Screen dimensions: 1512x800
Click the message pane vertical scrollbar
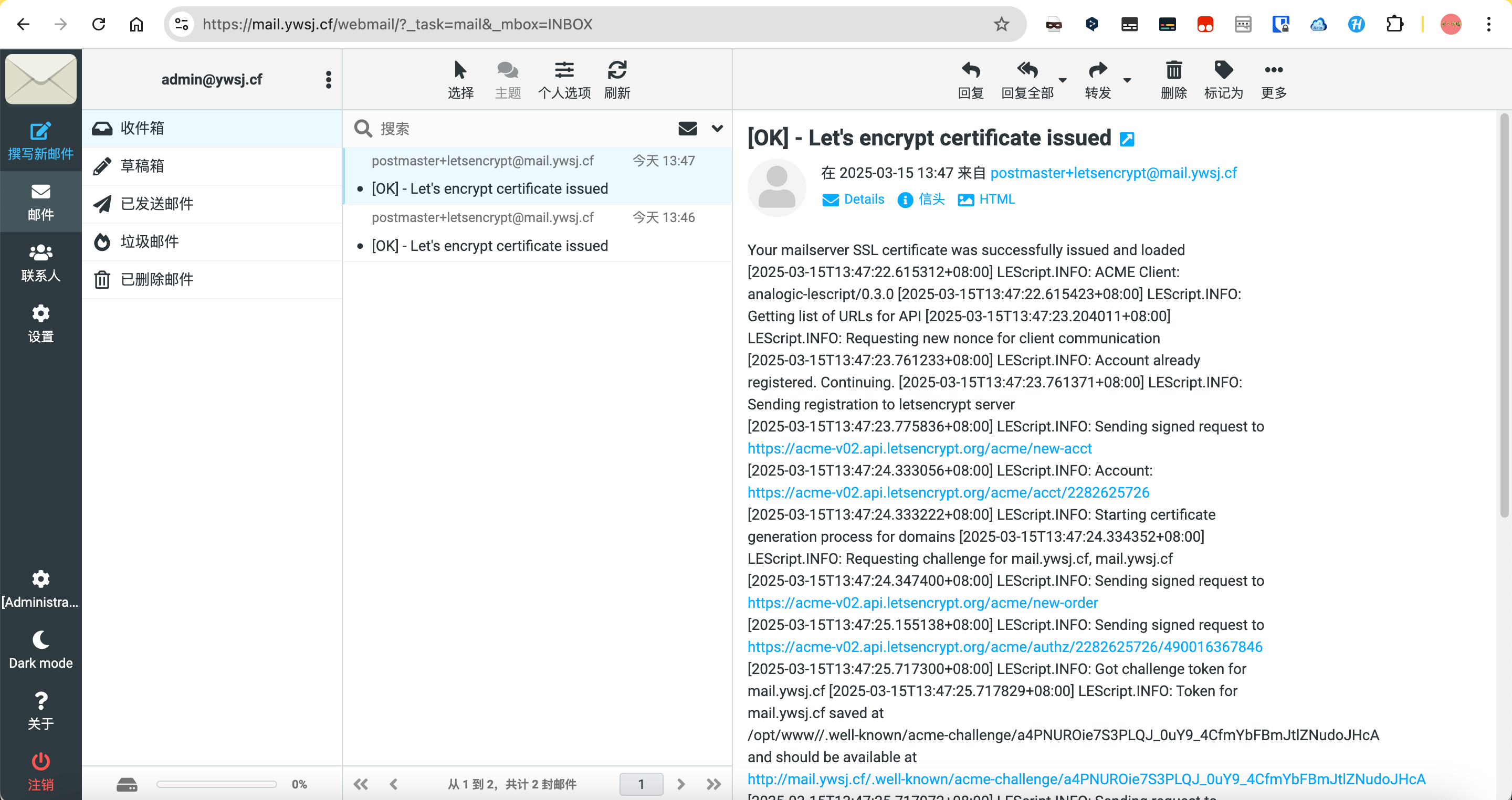pyautogui.click(x=1503, y=317)
